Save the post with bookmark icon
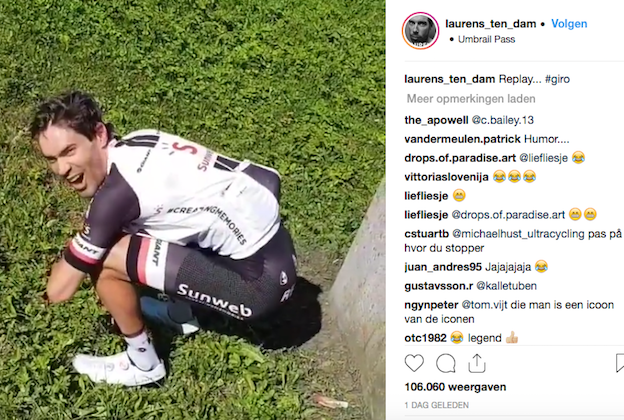624x420 pixels. tap(620, 363)
